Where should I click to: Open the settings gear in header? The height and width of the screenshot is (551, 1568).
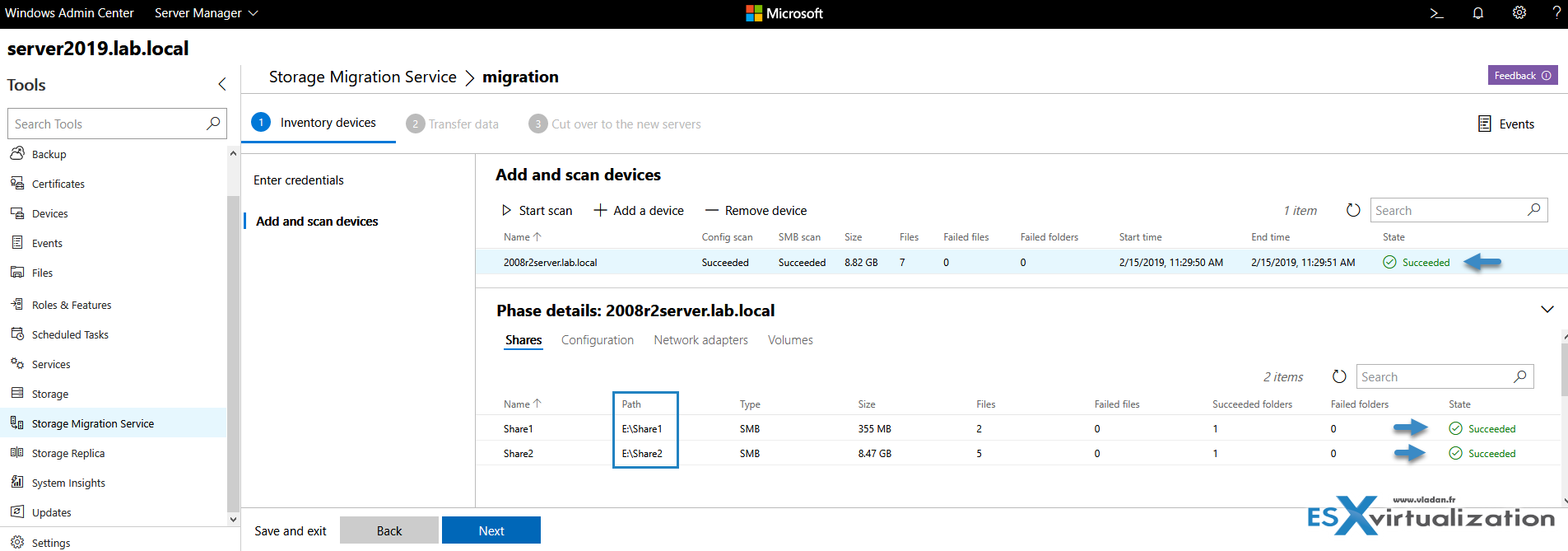[x=1519, y=13]
